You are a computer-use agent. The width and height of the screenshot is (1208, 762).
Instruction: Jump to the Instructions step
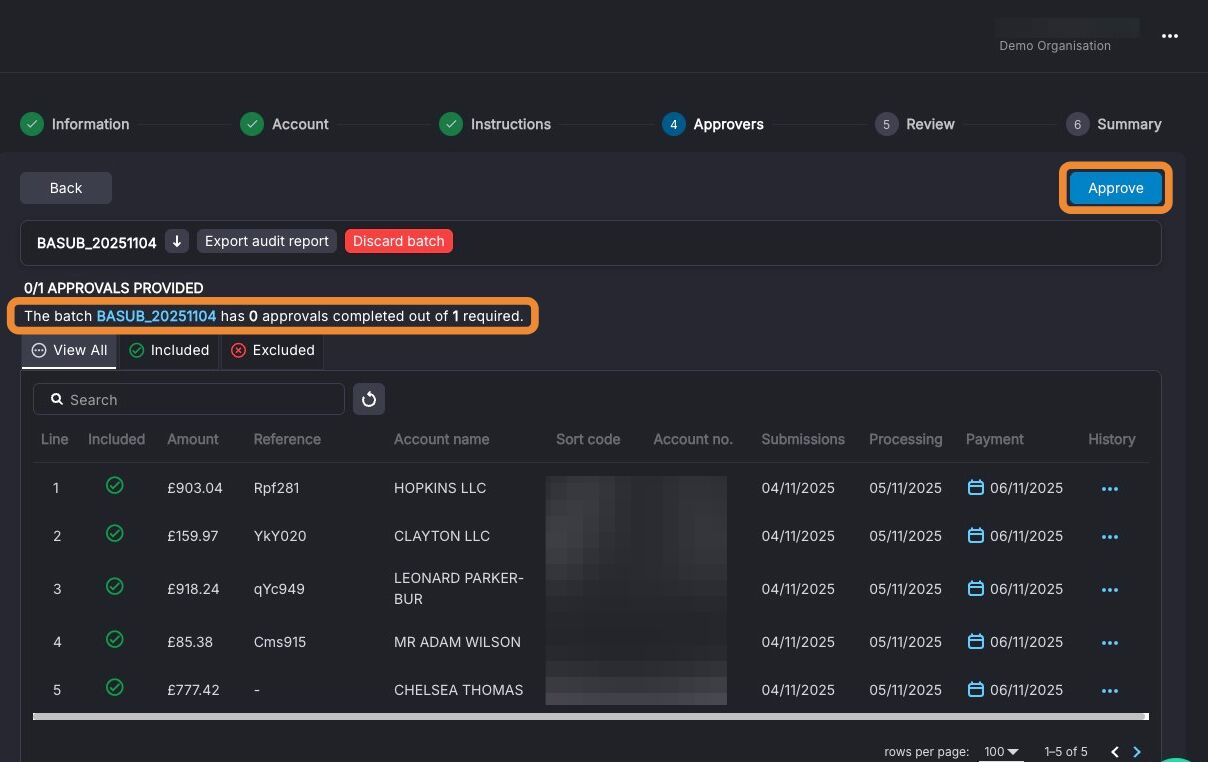point(495,124)
